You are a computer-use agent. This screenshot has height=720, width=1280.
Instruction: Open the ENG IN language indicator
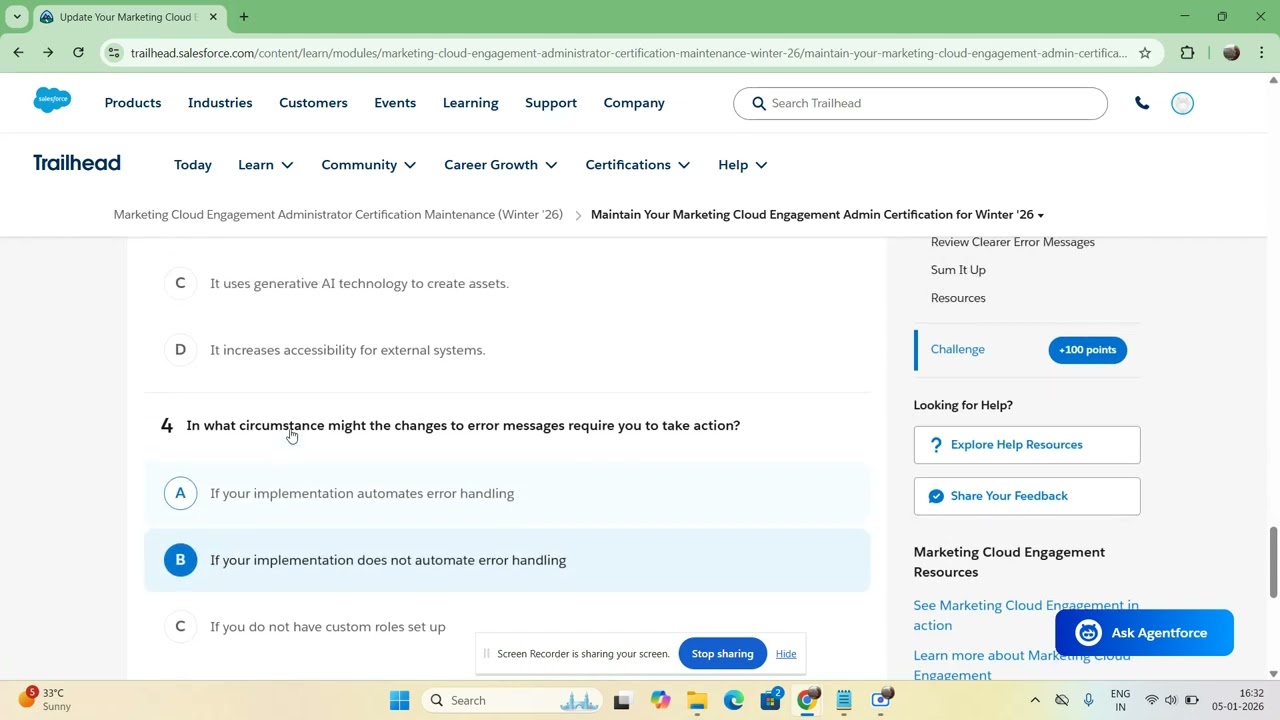pyautogui.click(x=1120, y=700)
